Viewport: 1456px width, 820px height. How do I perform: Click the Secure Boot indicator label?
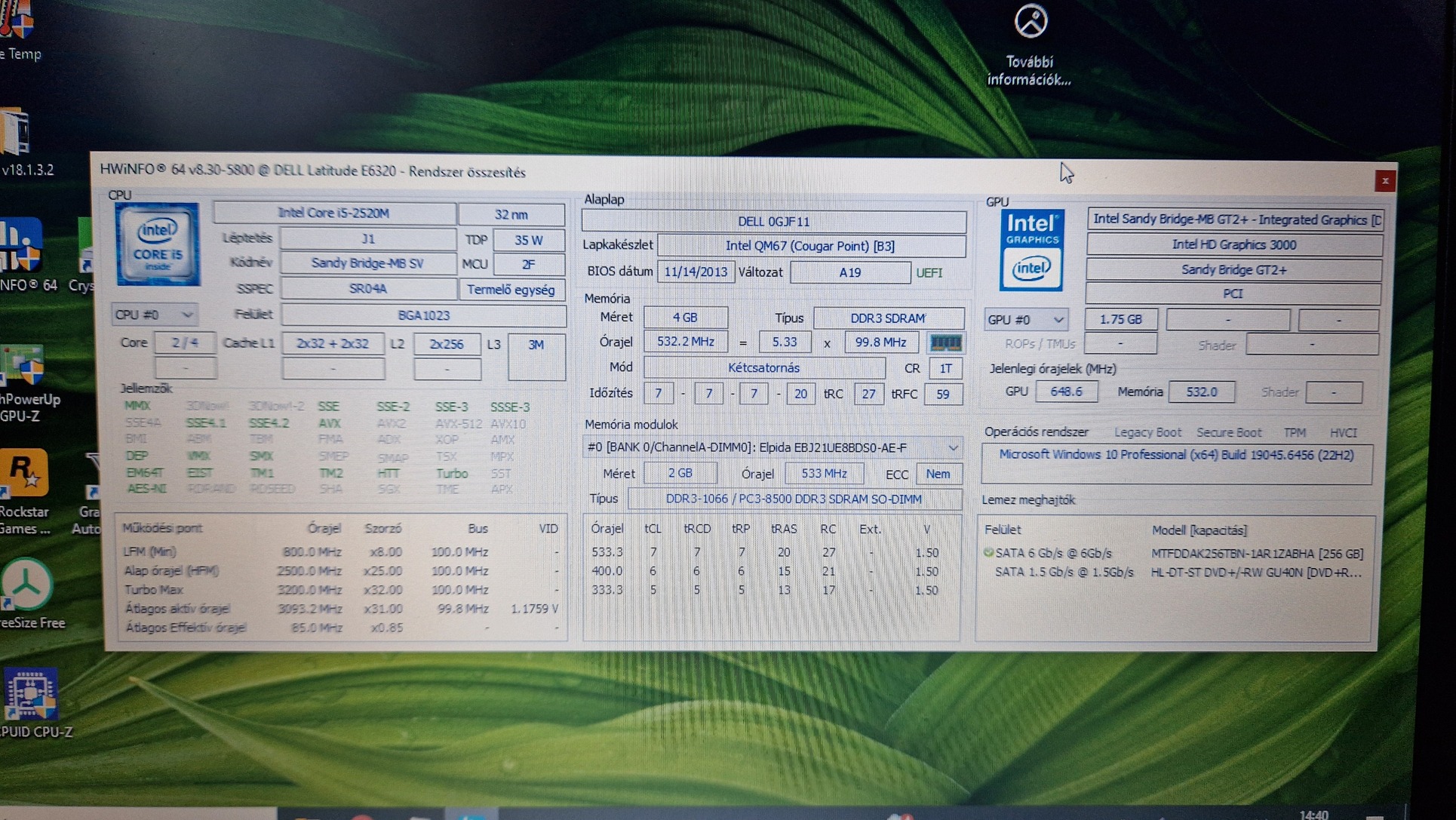1228,432
